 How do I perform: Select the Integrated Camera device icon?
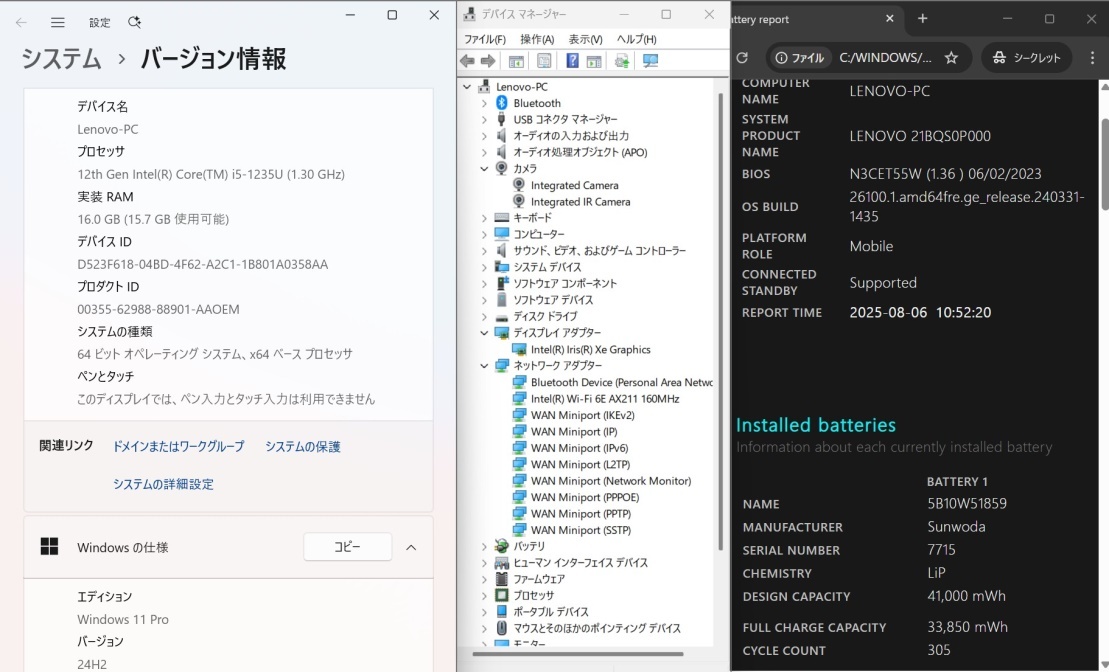click(518, 185)
